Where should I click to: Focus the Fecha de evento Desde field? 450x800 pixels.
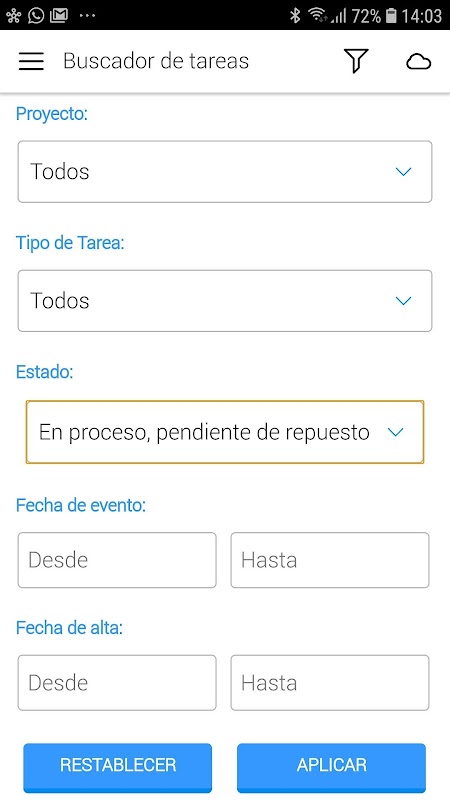[x=117, y=560]
